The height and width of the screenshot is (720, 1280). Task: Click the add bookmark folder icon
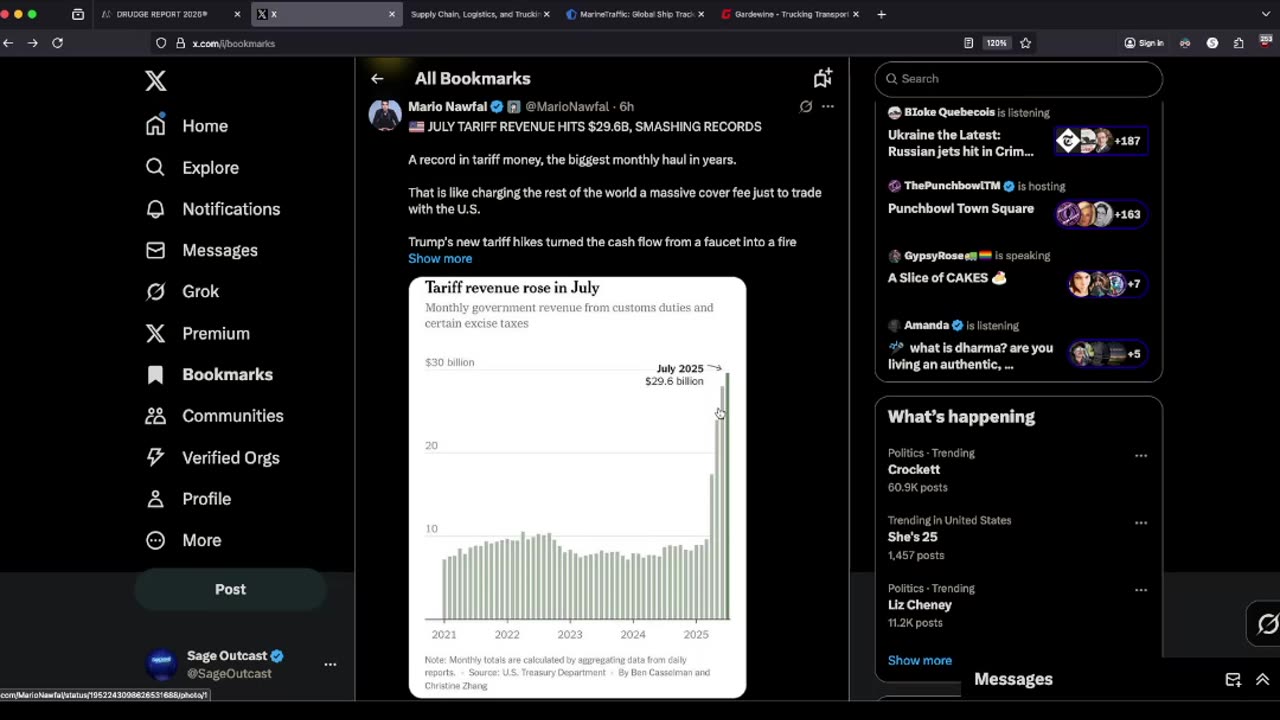(x=823, y=78)
